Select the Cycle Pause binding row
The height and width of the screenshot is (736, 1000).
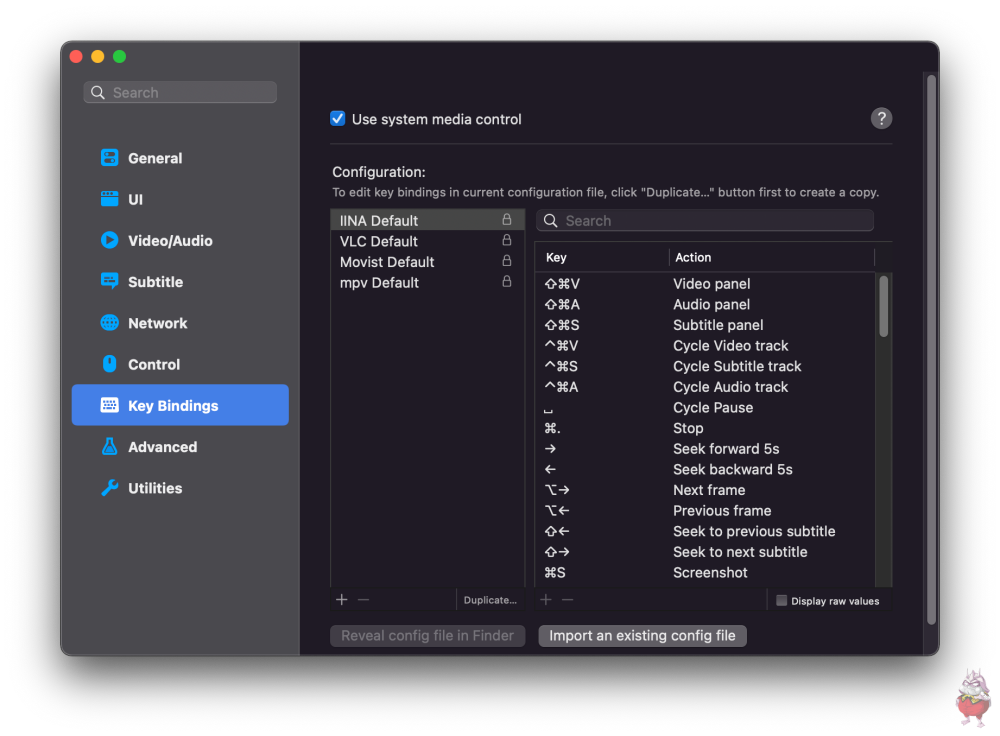point(705,408)
